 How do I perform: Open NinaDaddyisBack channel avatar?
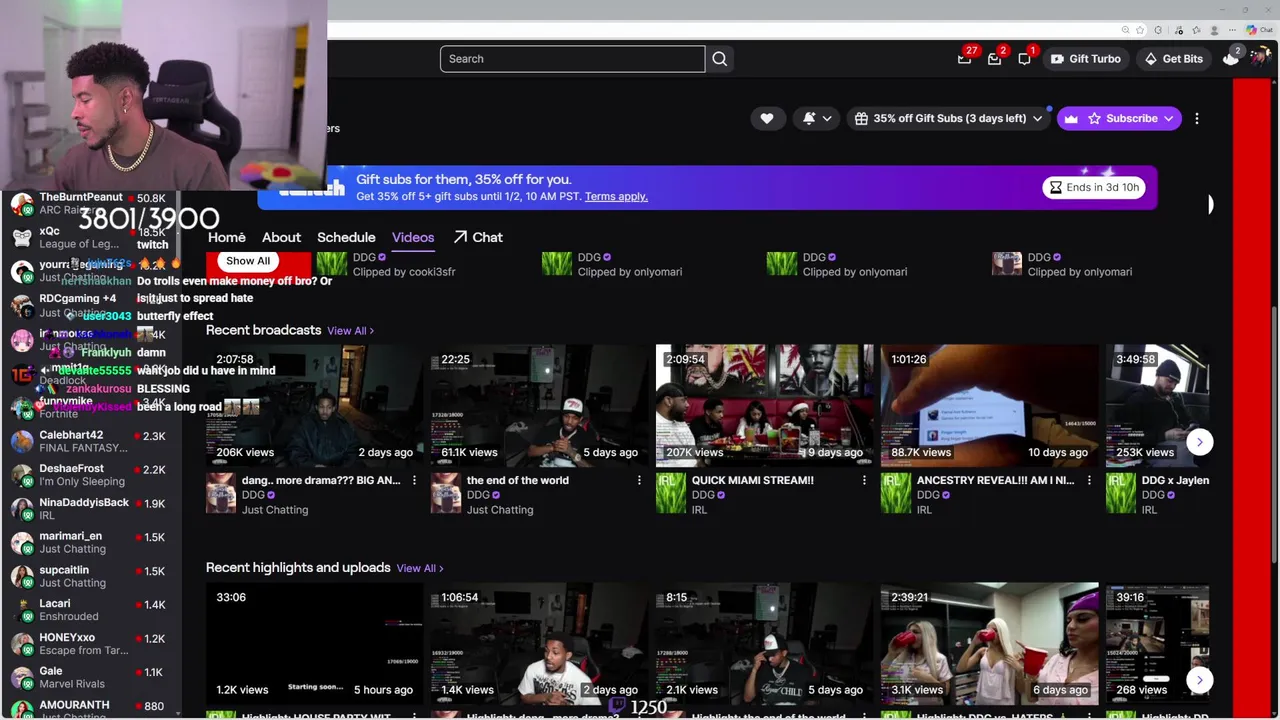(21, 509)
